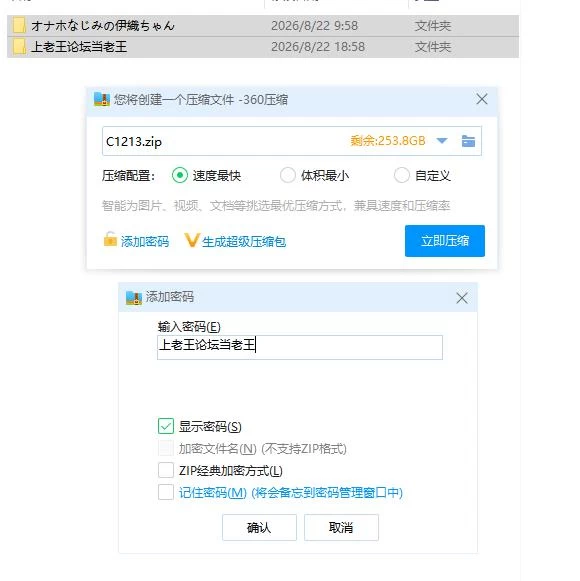
Task: Uncheck the 显示密码(S) checkbox
Action: 166,426
